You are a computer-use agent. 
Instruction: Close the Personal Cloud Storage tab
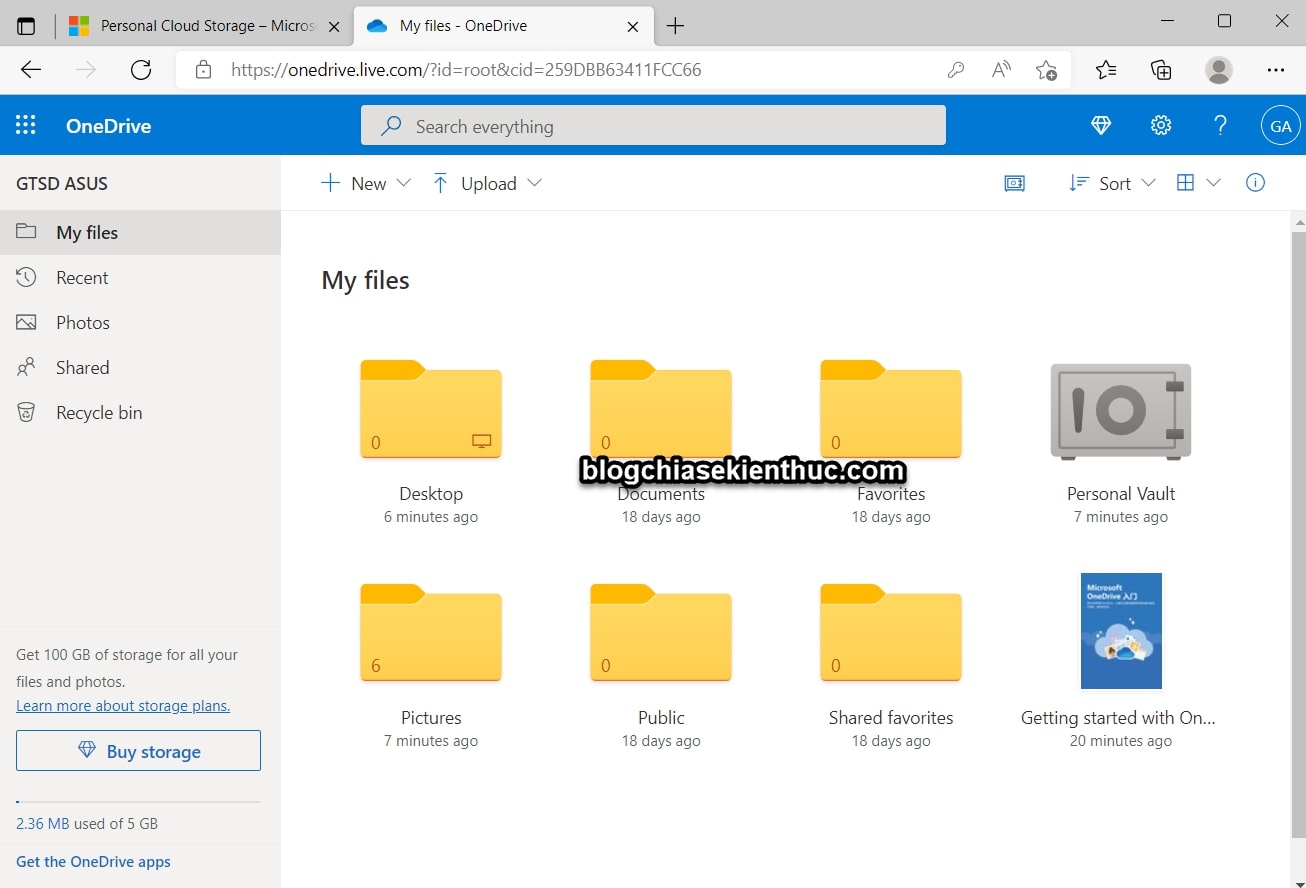pyautogui.click(x=332, y=27)
